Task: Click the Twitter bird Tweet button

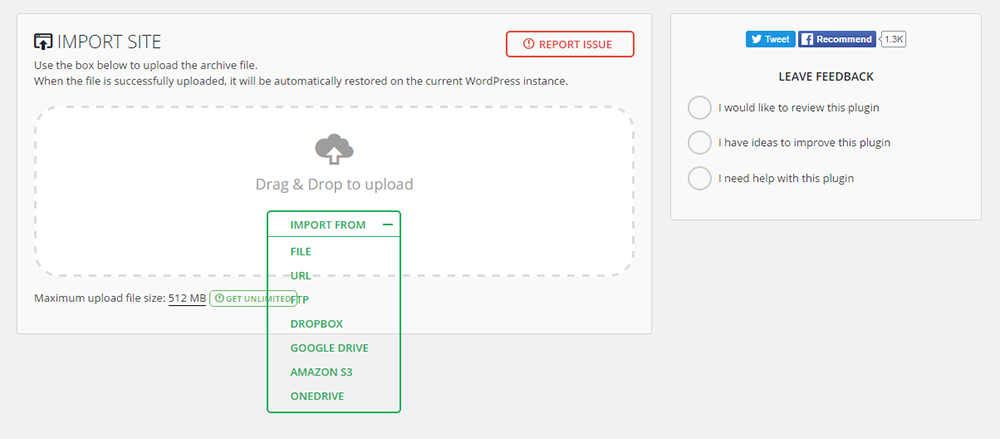Action: 769,39
